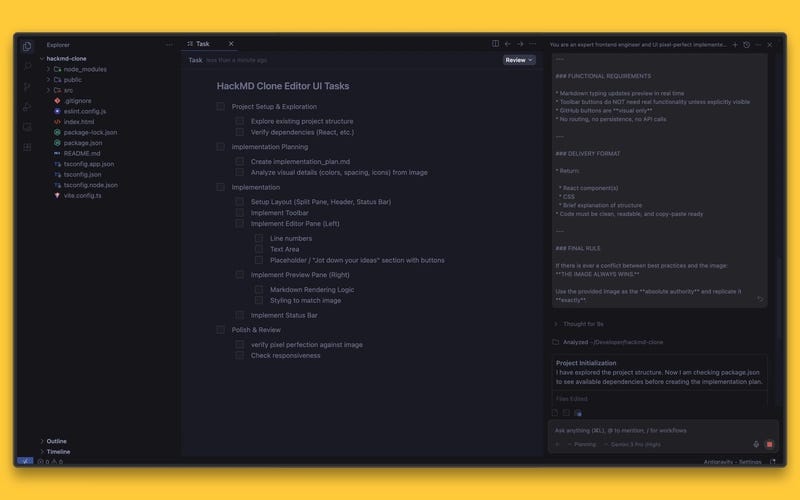Click 'Files Edited' label in step card
The height and width of the screenshot is (500, 800).
click(x=571, y=398)
